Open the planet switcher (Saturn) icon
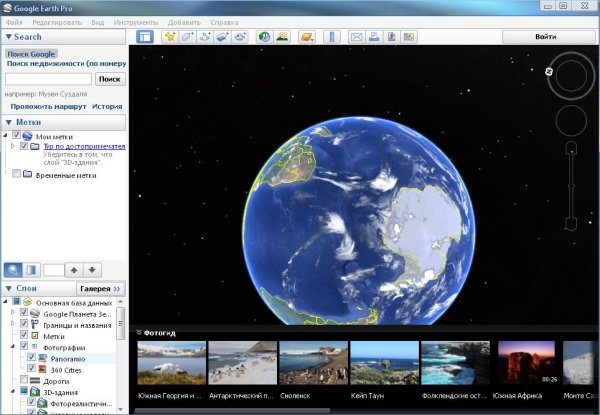 (307, 37)
